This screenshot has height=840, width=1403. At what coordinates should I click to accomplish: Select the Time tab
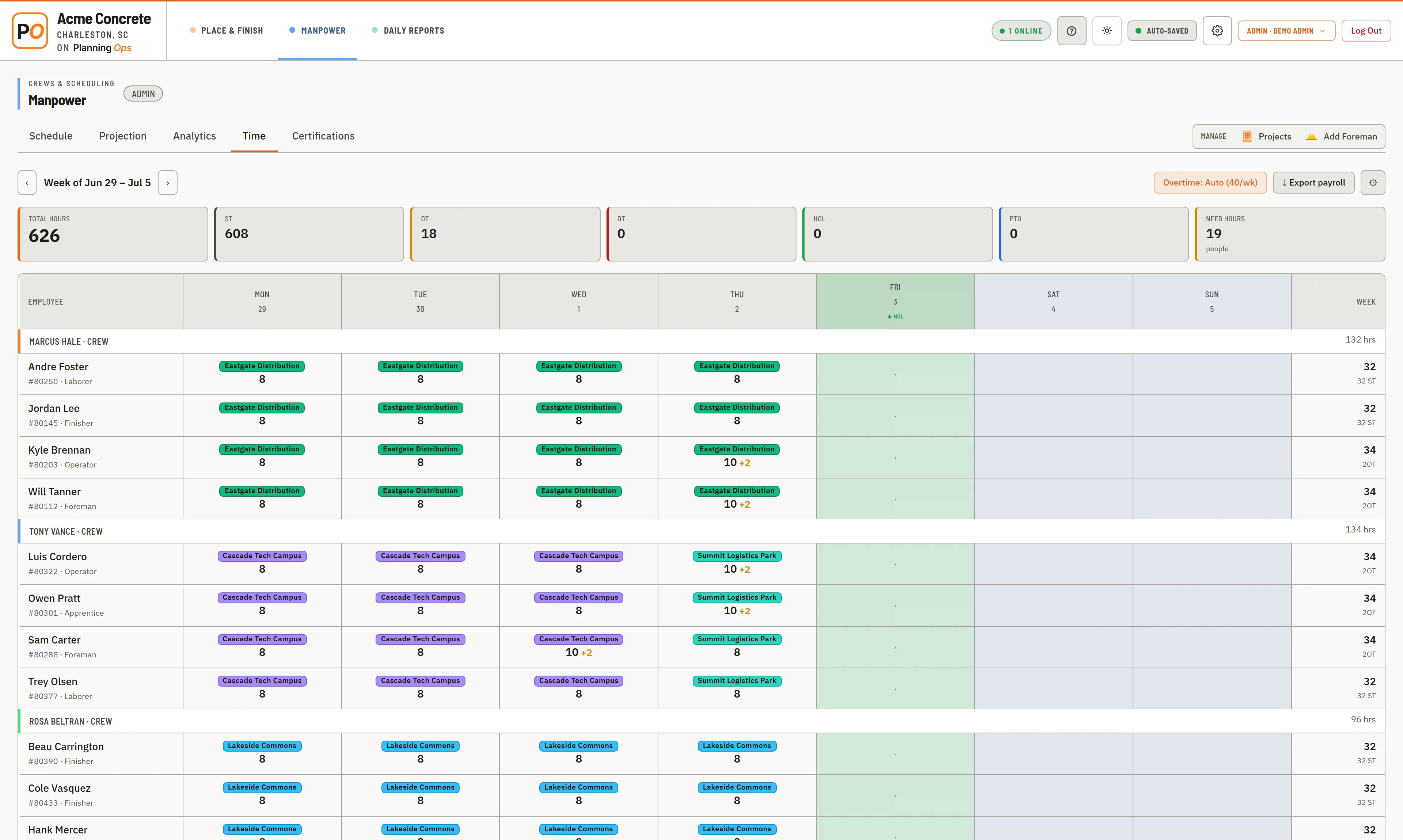point(254,136)
